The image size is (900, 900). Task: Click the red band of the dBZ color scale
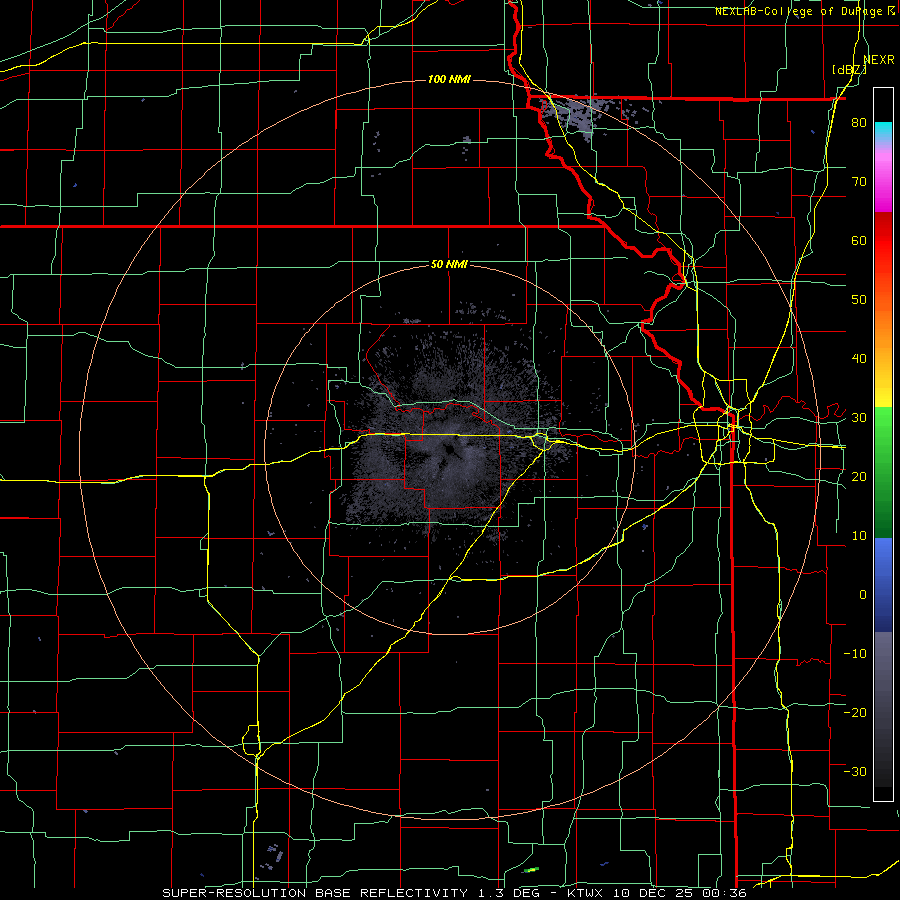point(883,241)
